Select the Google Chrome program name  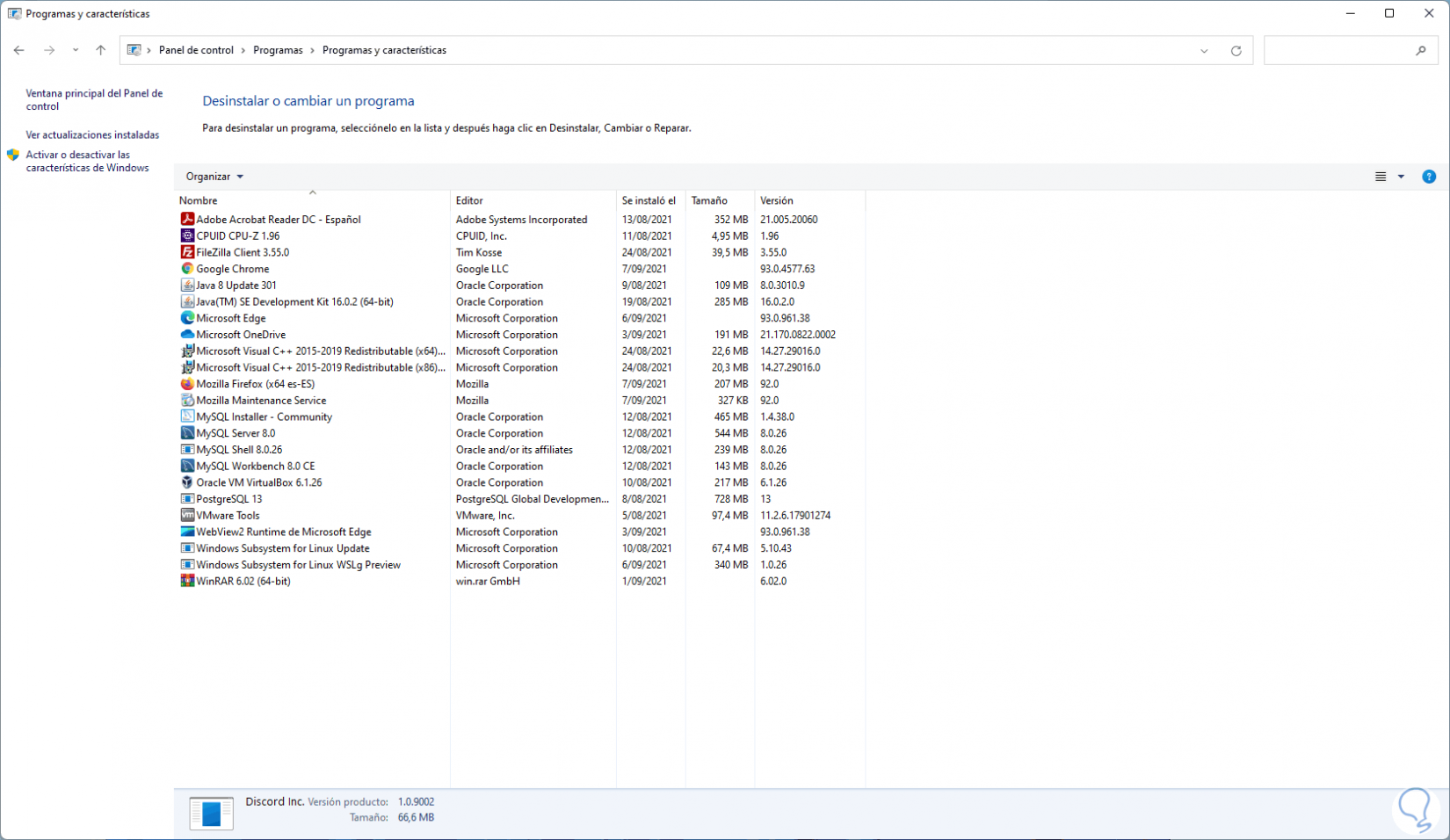pyautogui.click(x=233, y=269)
